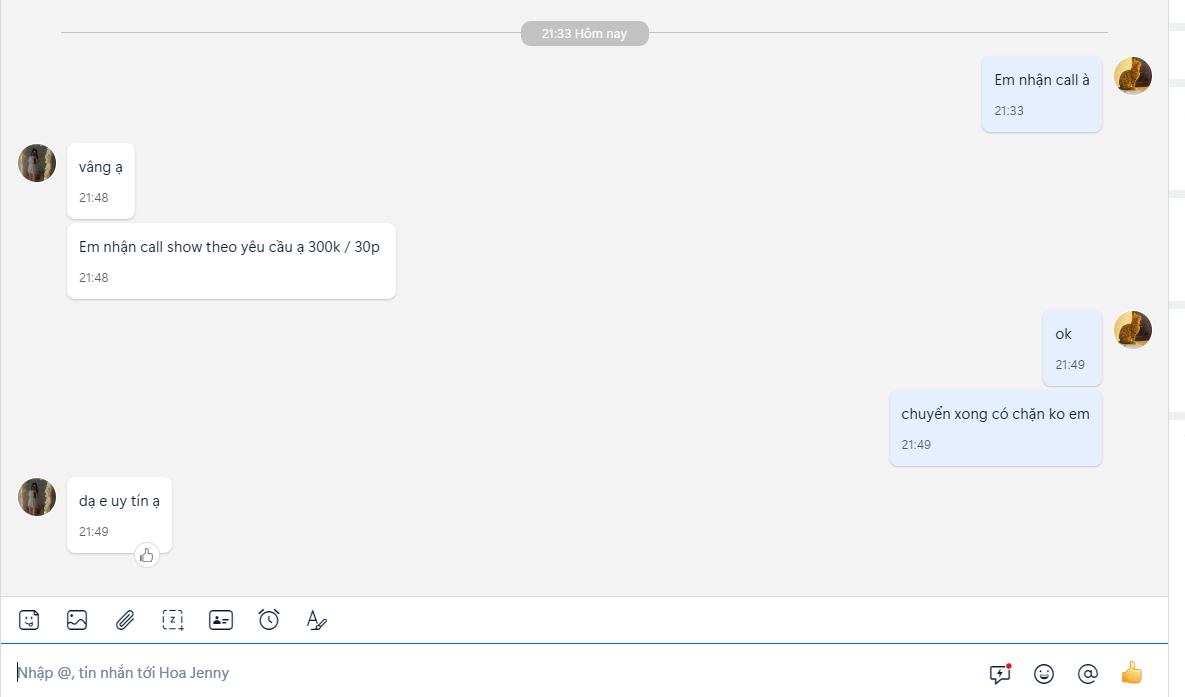
Task: Click the "Em nhận call à" message bubble
Action: point(1041,93)
